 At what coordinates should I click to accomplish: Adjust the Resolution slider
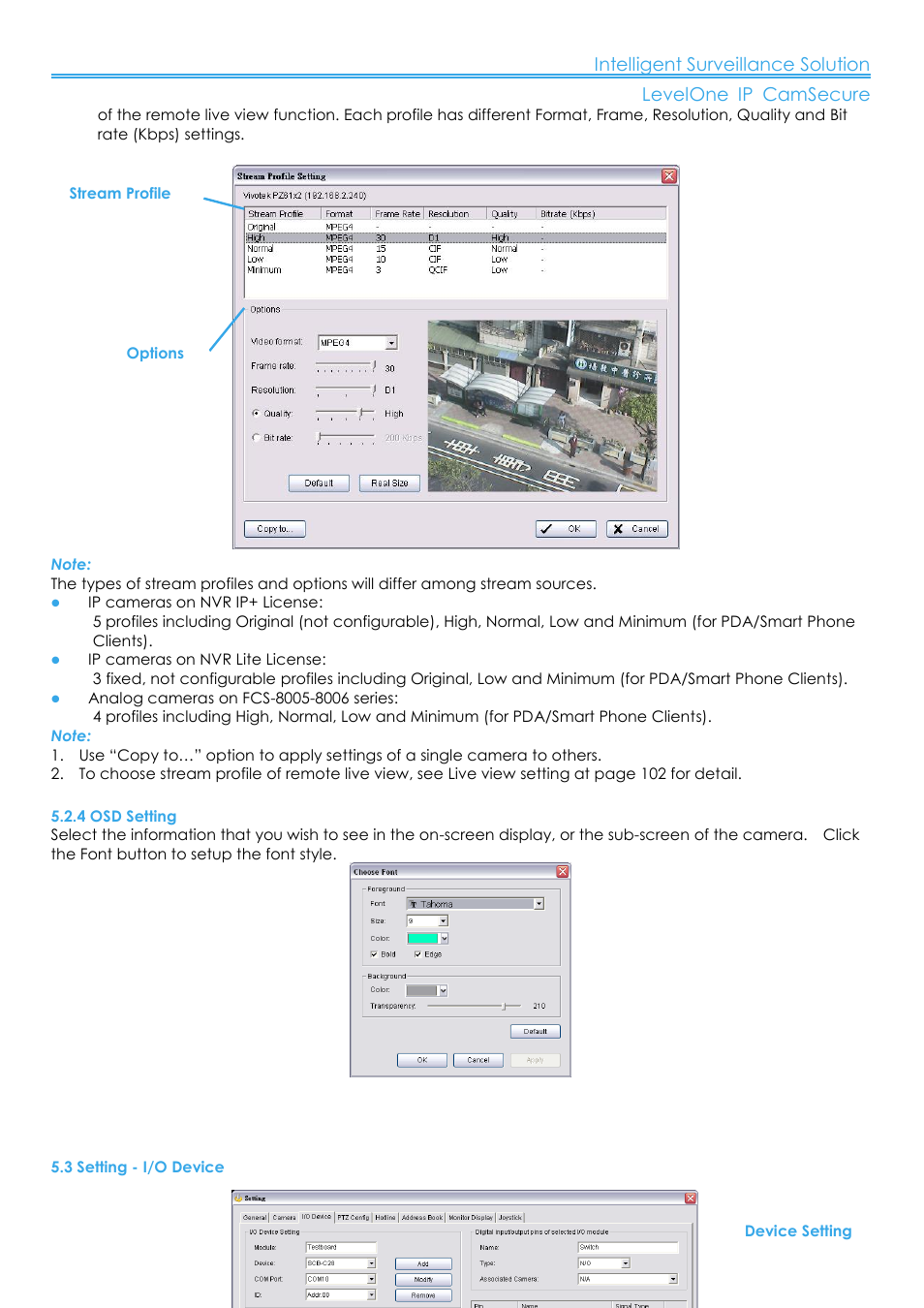(347, 390)
